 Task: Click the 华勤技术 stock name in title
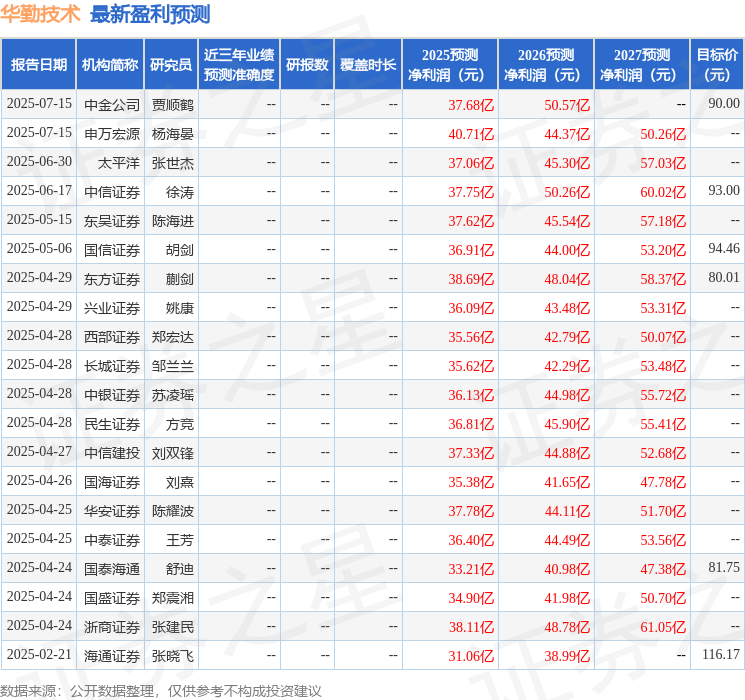41,14
